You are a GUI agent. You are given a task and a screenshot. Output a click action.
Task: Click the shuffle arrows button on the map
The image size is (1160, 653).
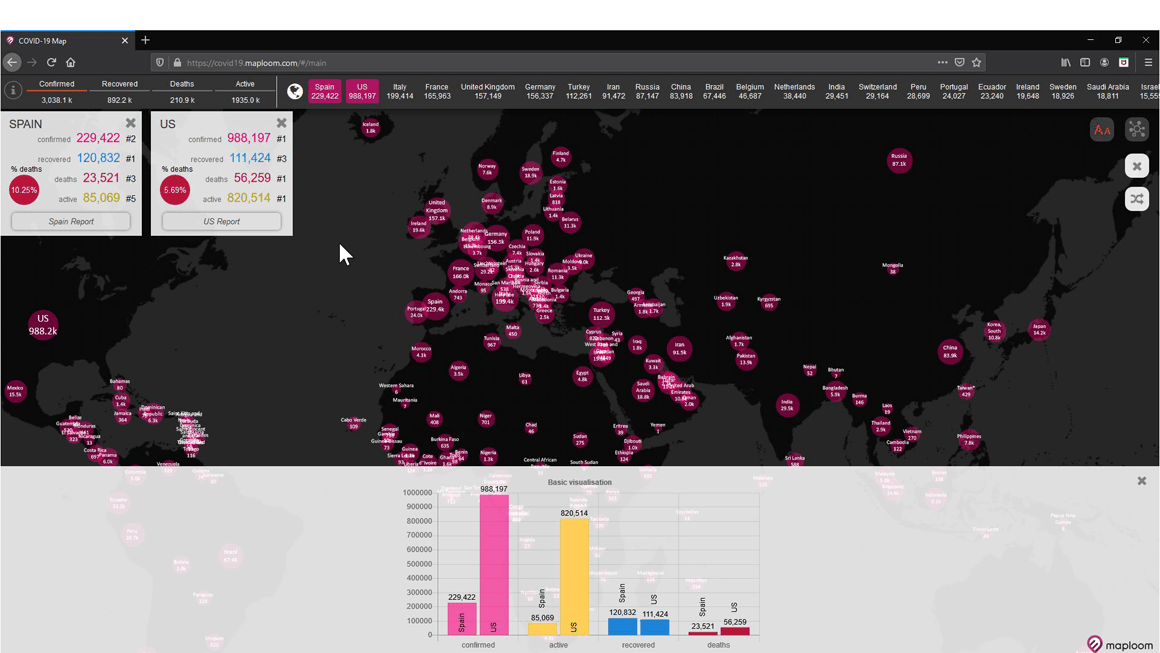point(1137,199)
